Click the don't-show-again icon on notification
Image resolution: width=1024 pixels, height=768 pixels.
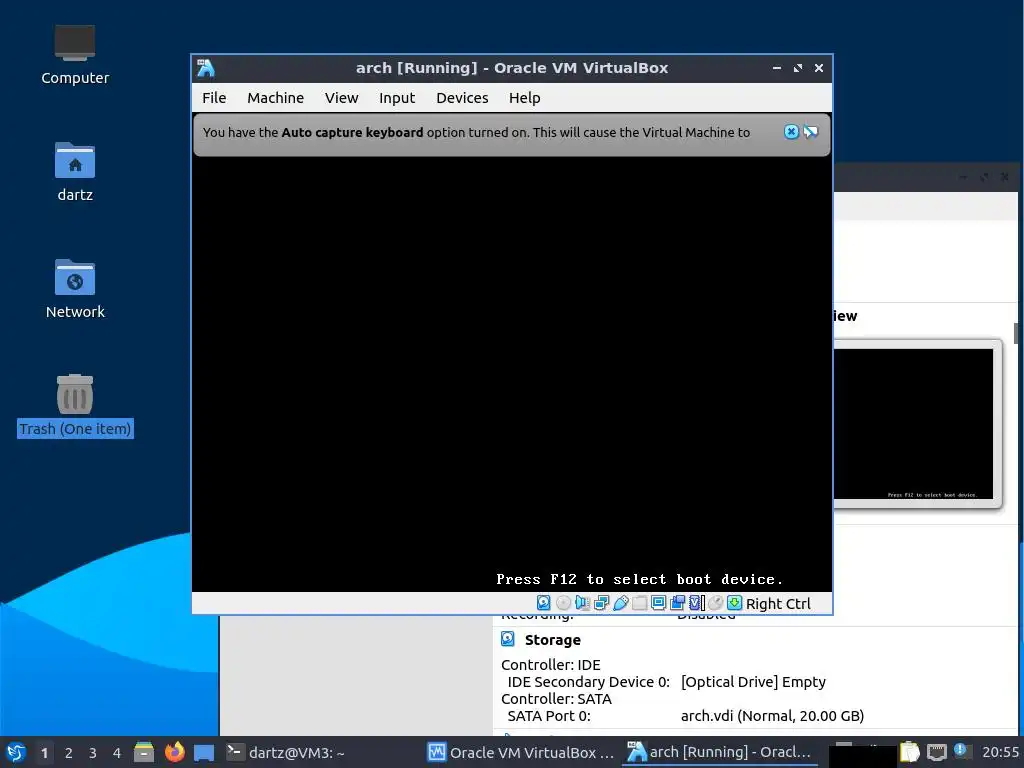click(810, 132)
